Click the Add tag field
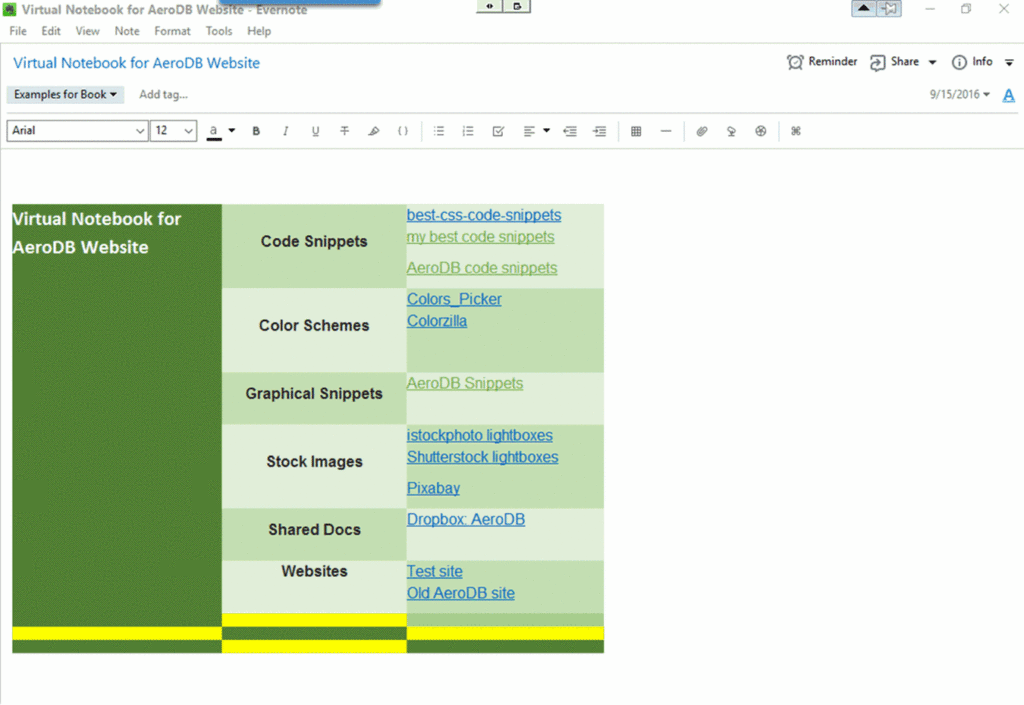Screen dimensions: 1024x705 pyautogui.click(x=163, y=95)
